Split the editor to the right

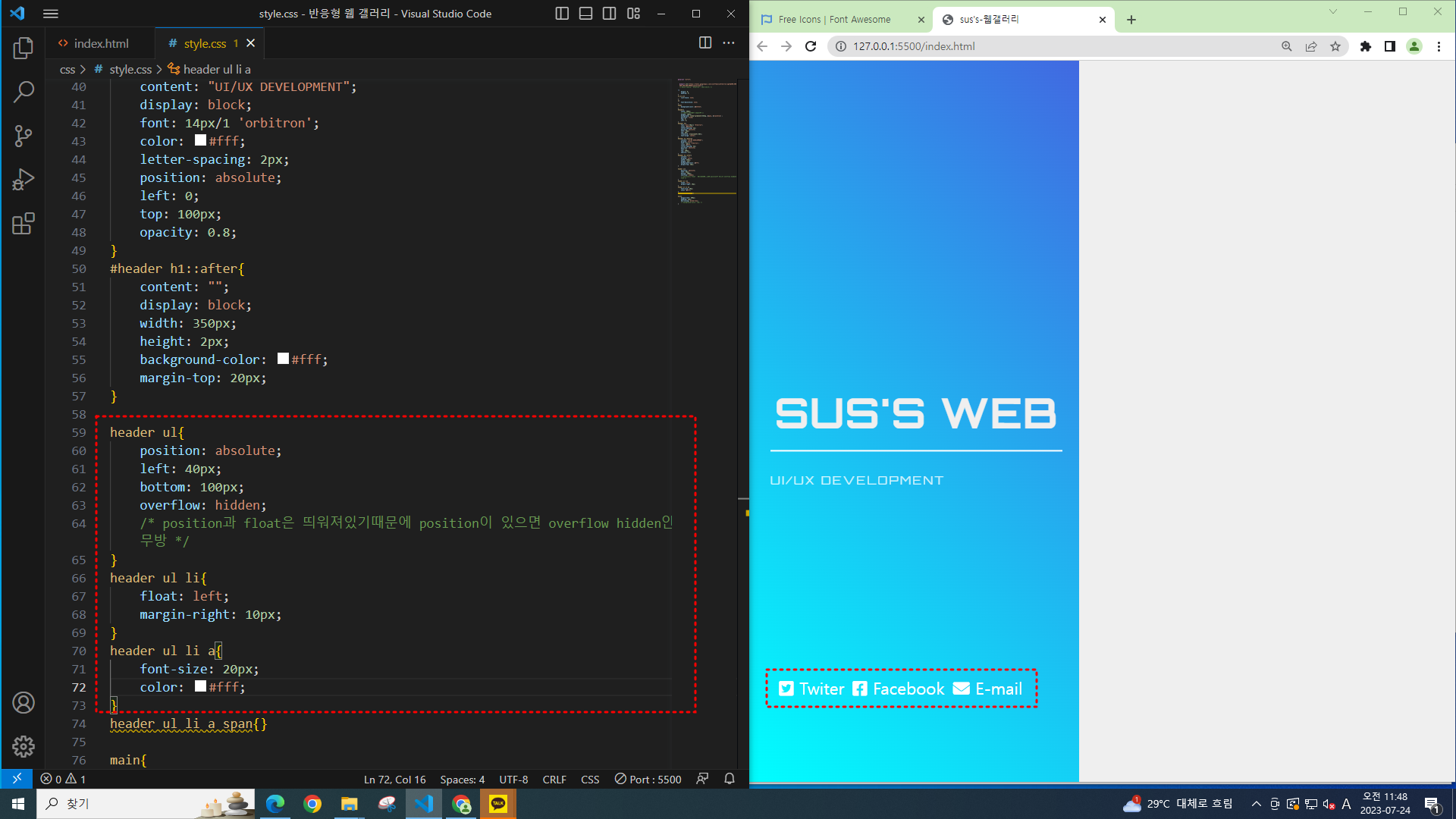pyautogui.click(x=704, y=43)
